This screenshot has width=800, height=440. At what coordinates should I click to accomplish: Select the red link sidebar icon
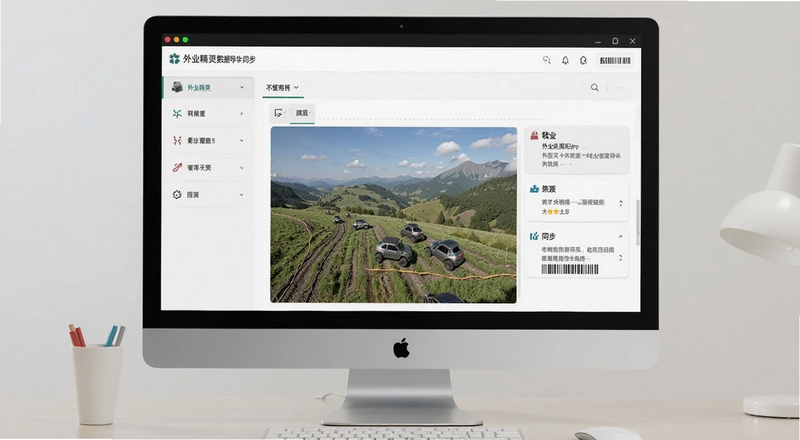point(177,167)
